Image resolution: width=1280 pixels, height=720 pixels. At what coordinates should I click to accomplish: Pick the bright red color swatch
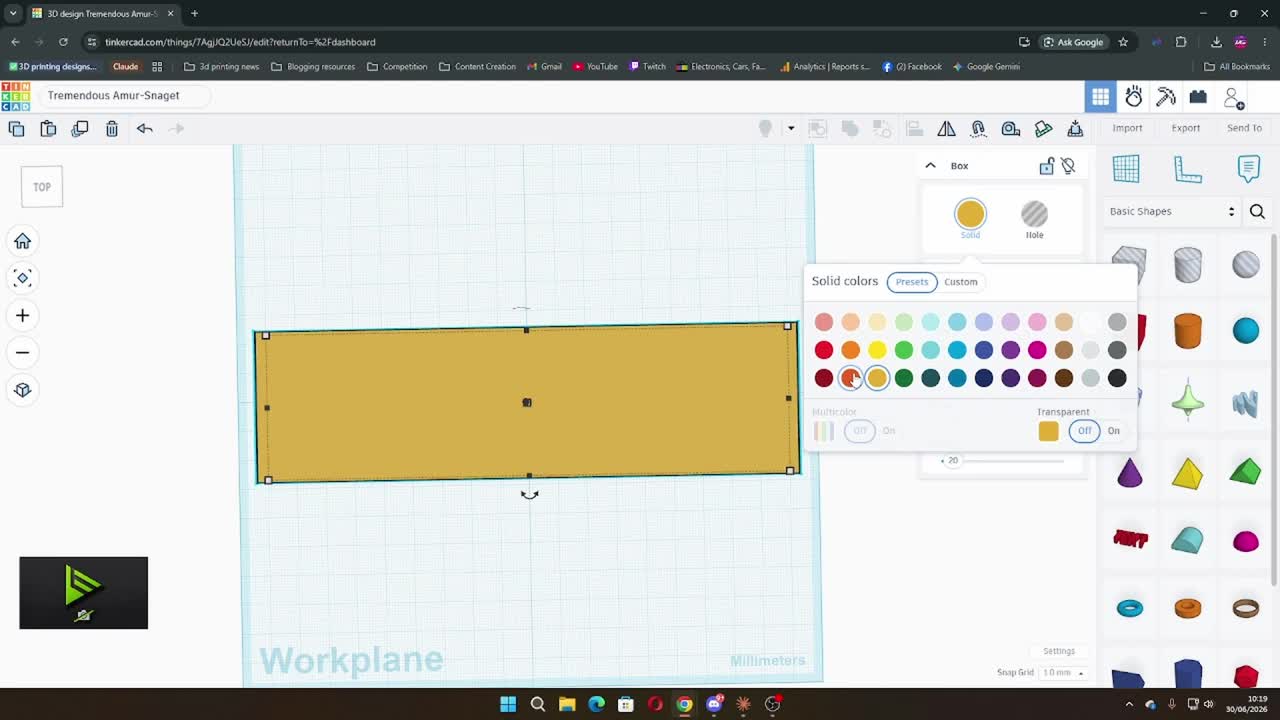tap(823, 350)
